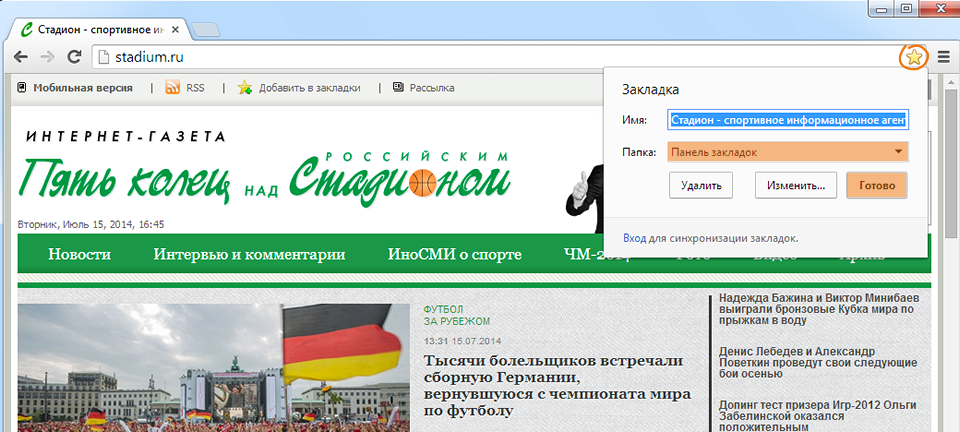Screen dimensions: 960x432
Task: Reload the stadium.ru page
Action: click(x=73, y=57)
